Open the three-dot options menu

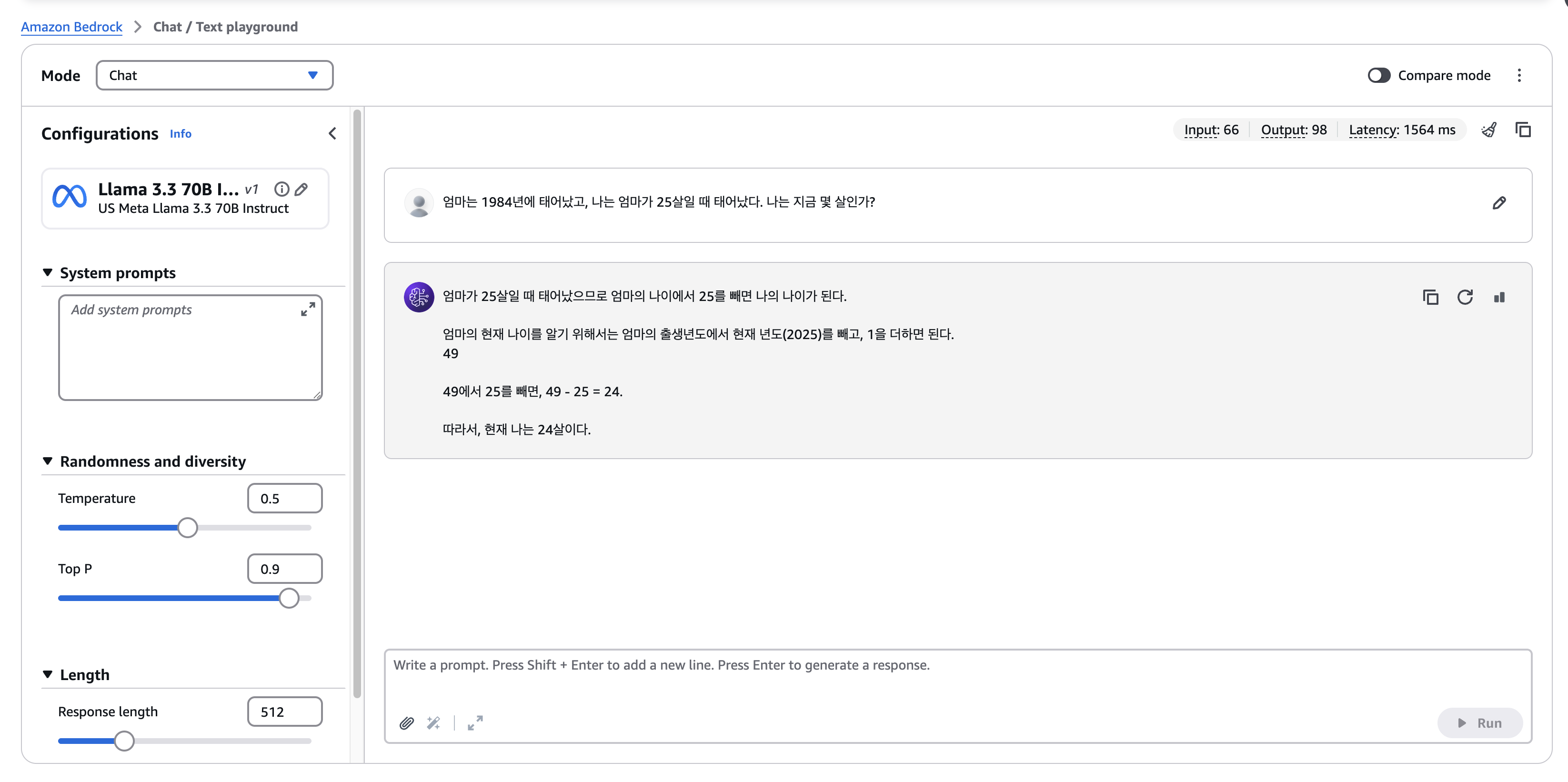tap(1519, 75)
